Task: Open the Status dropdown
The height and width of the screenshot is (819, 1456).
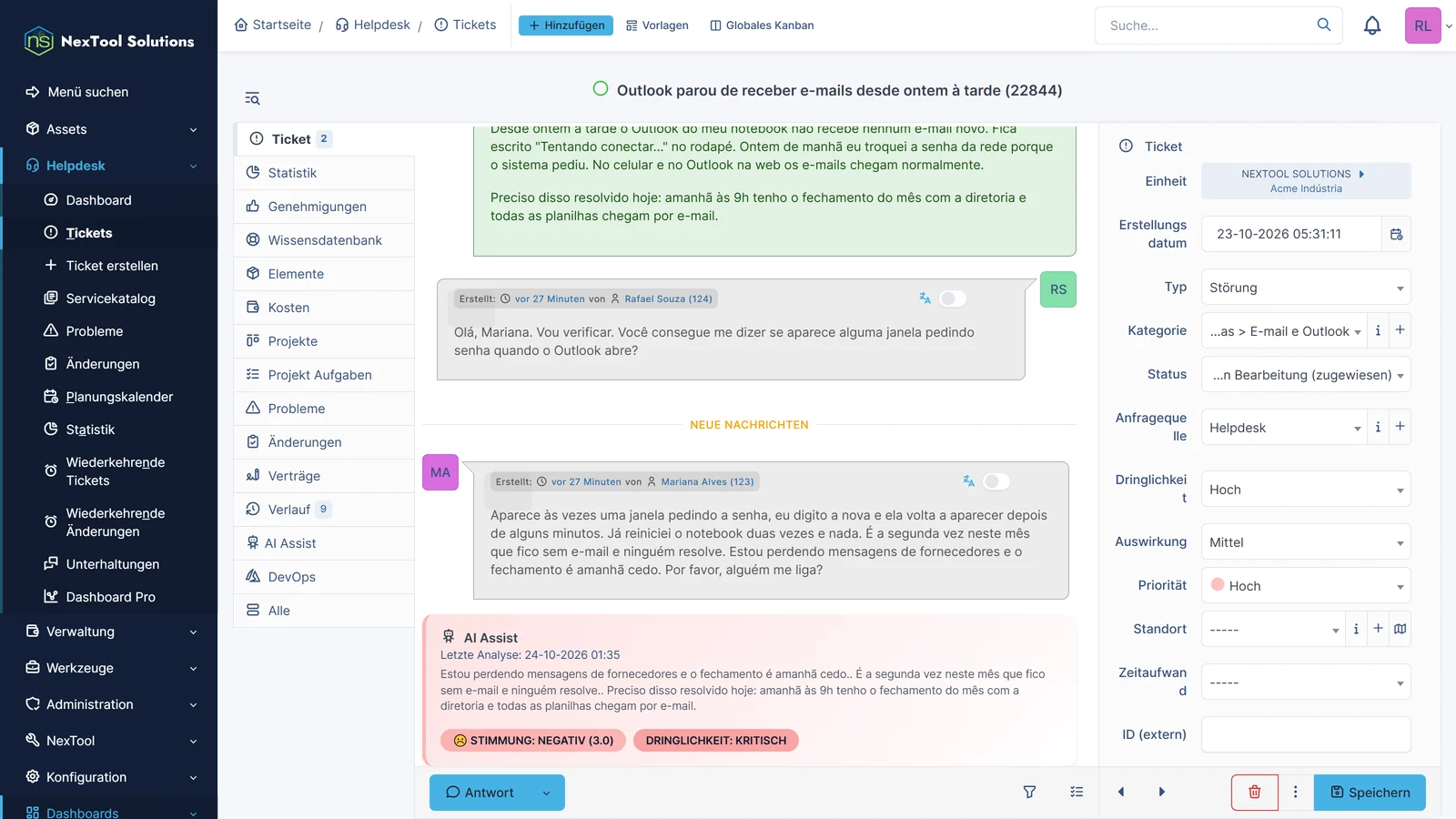Action: point(1306,375)
